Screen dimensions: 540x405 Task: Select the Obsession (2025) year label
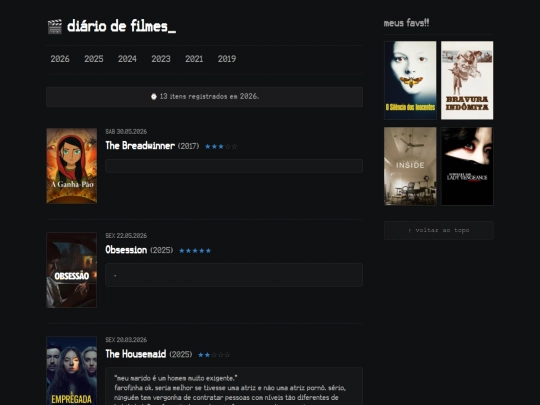(x=162, y=250)
